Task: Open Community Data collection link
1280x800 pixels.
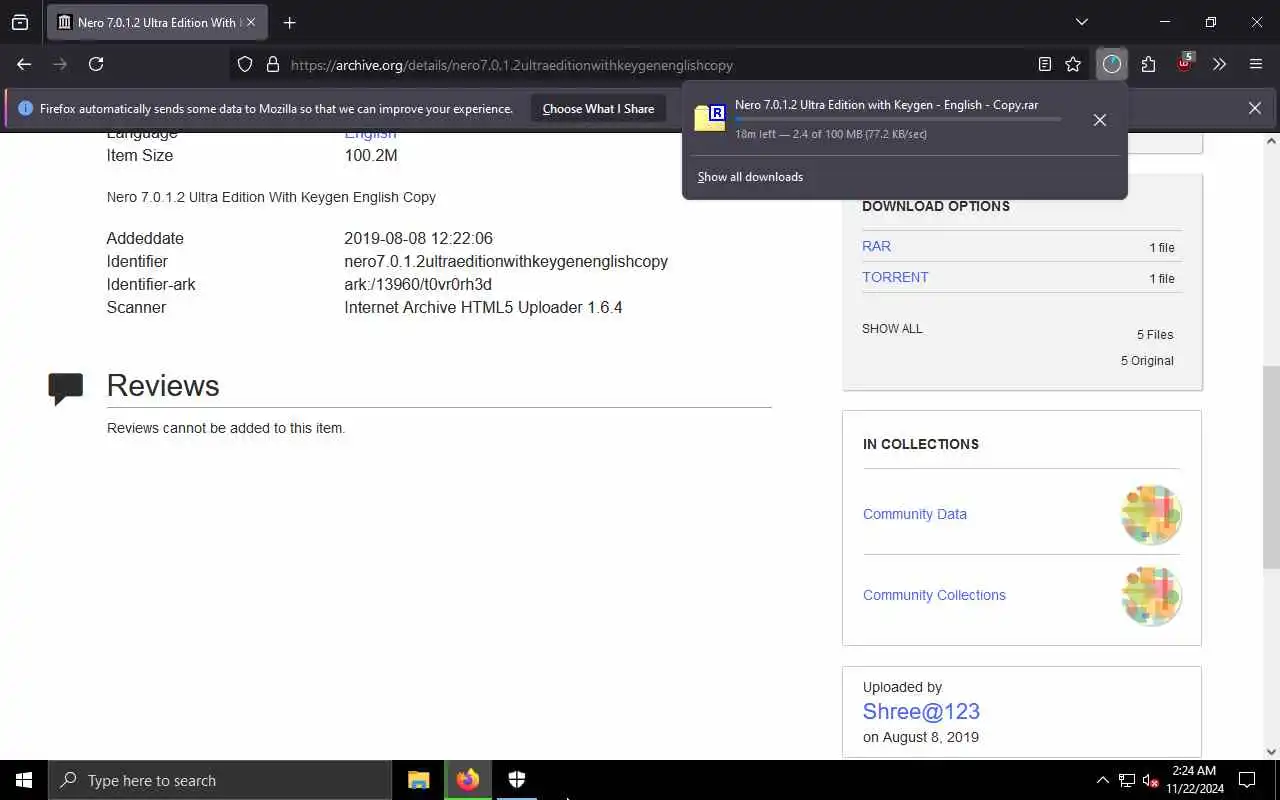Action: (x=914, y=514)
